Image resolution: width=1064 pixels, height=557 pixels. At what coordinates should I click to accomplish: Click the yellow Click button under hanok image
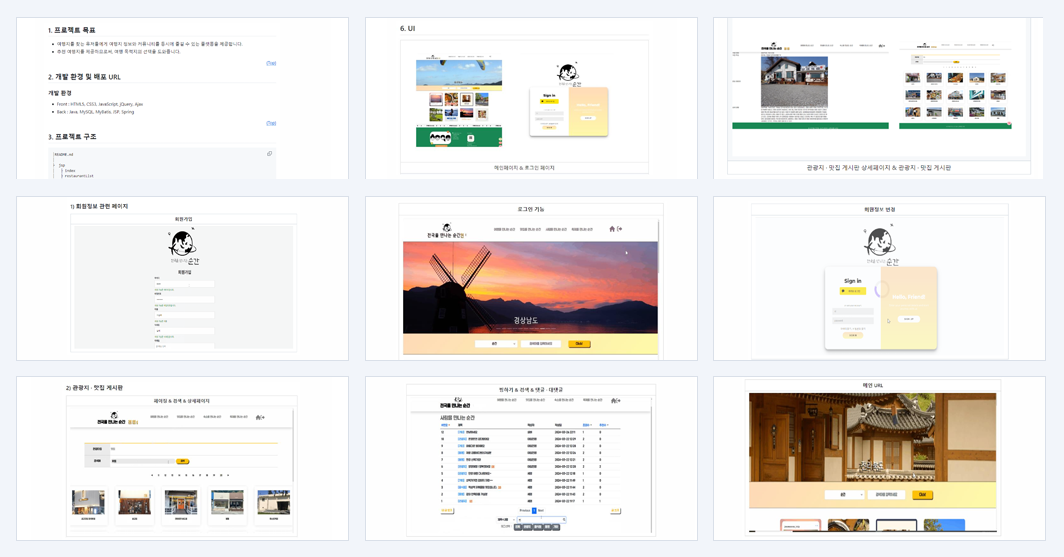(922, 495)
